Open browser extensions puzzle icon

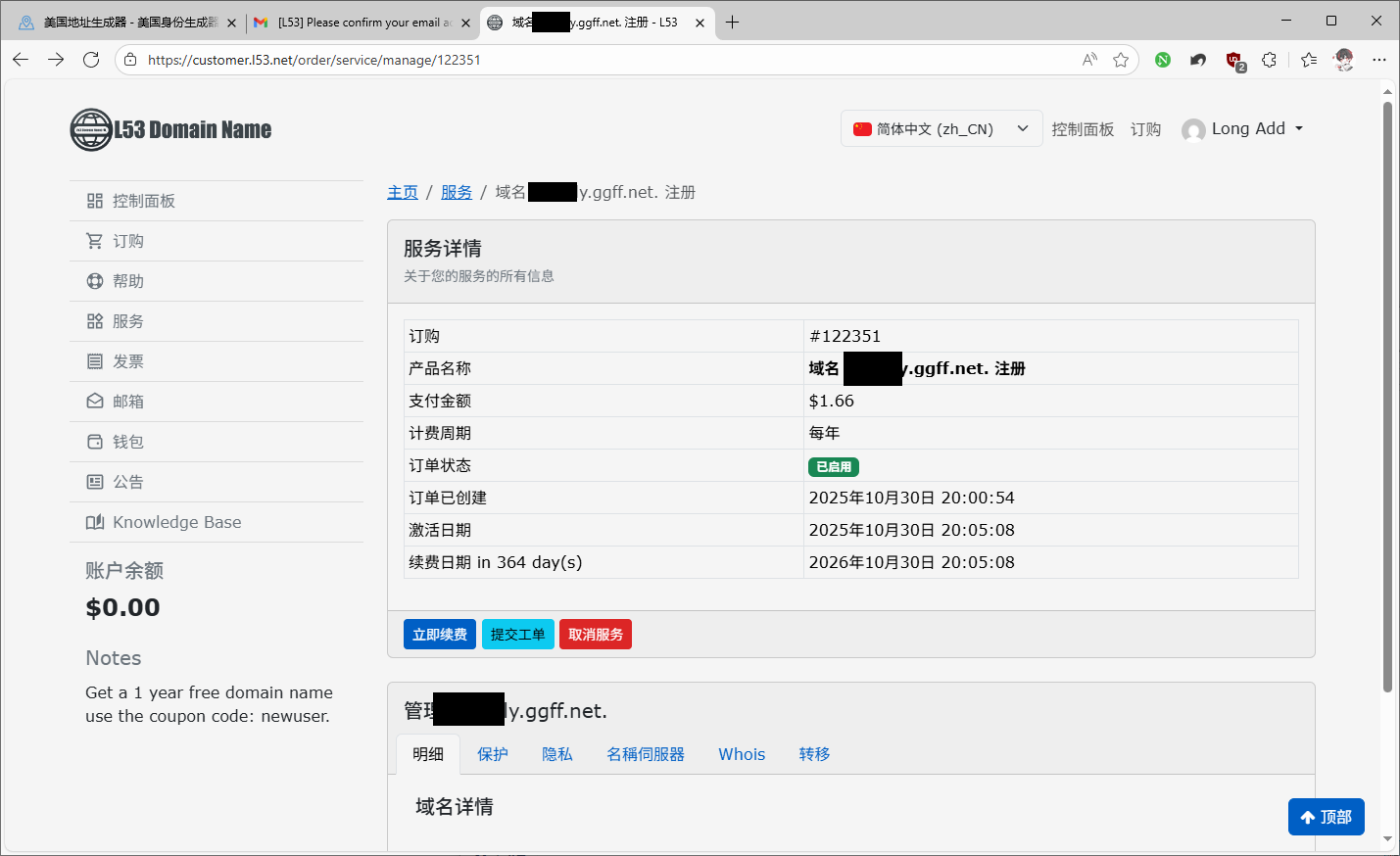1270,60
